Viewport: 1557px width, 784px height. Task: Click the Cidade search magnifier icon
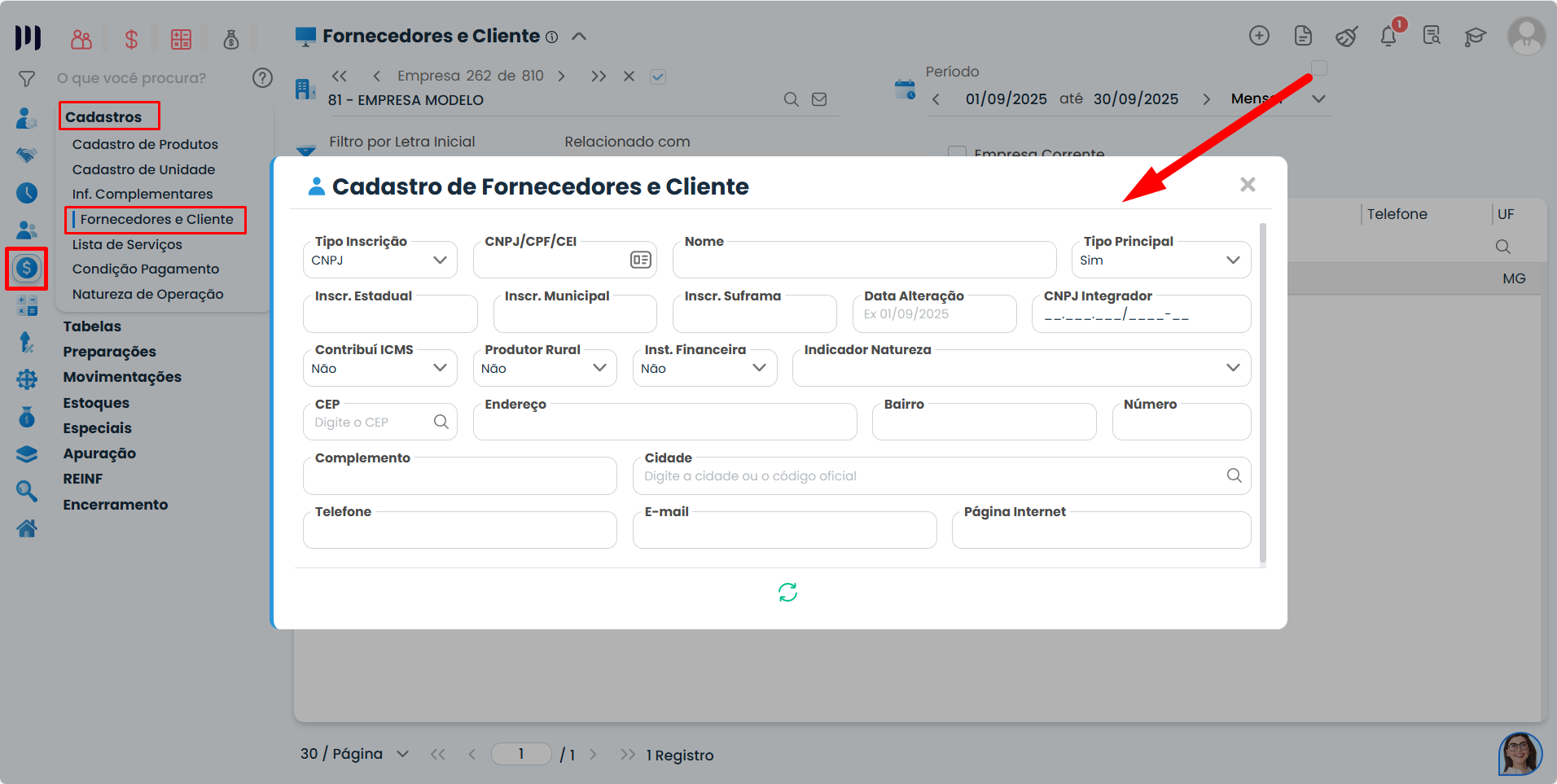(1235, 475)
